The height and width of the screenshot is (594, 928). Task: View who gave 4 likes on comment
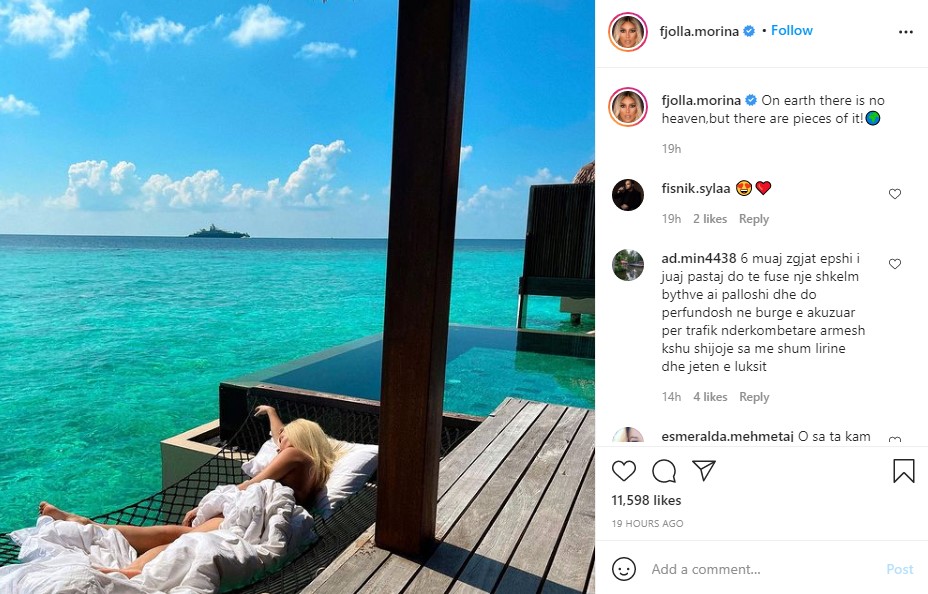710,397
